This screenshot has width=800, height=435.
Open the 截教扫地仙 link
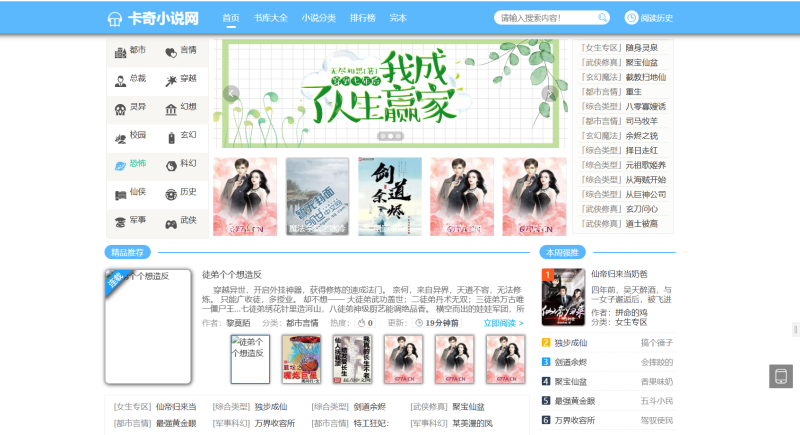[x=646, y=77]
